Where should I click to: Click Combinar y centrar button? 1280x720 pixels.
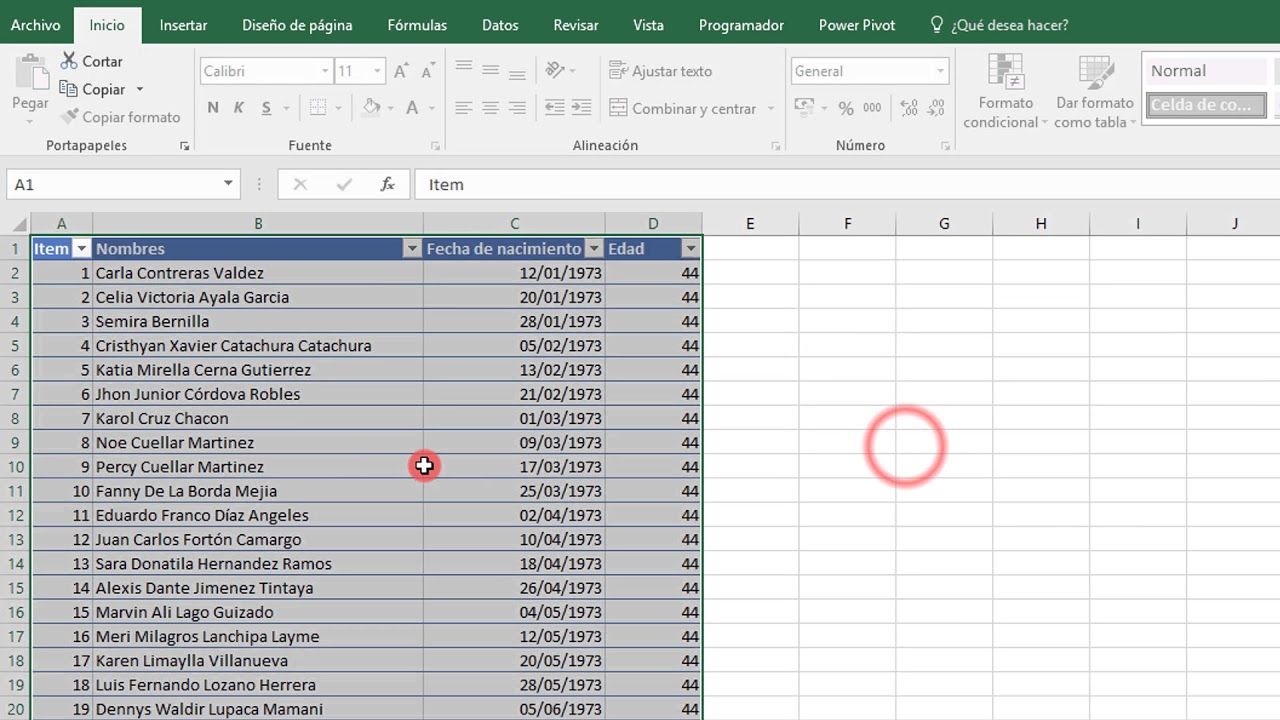pos(682,108)
